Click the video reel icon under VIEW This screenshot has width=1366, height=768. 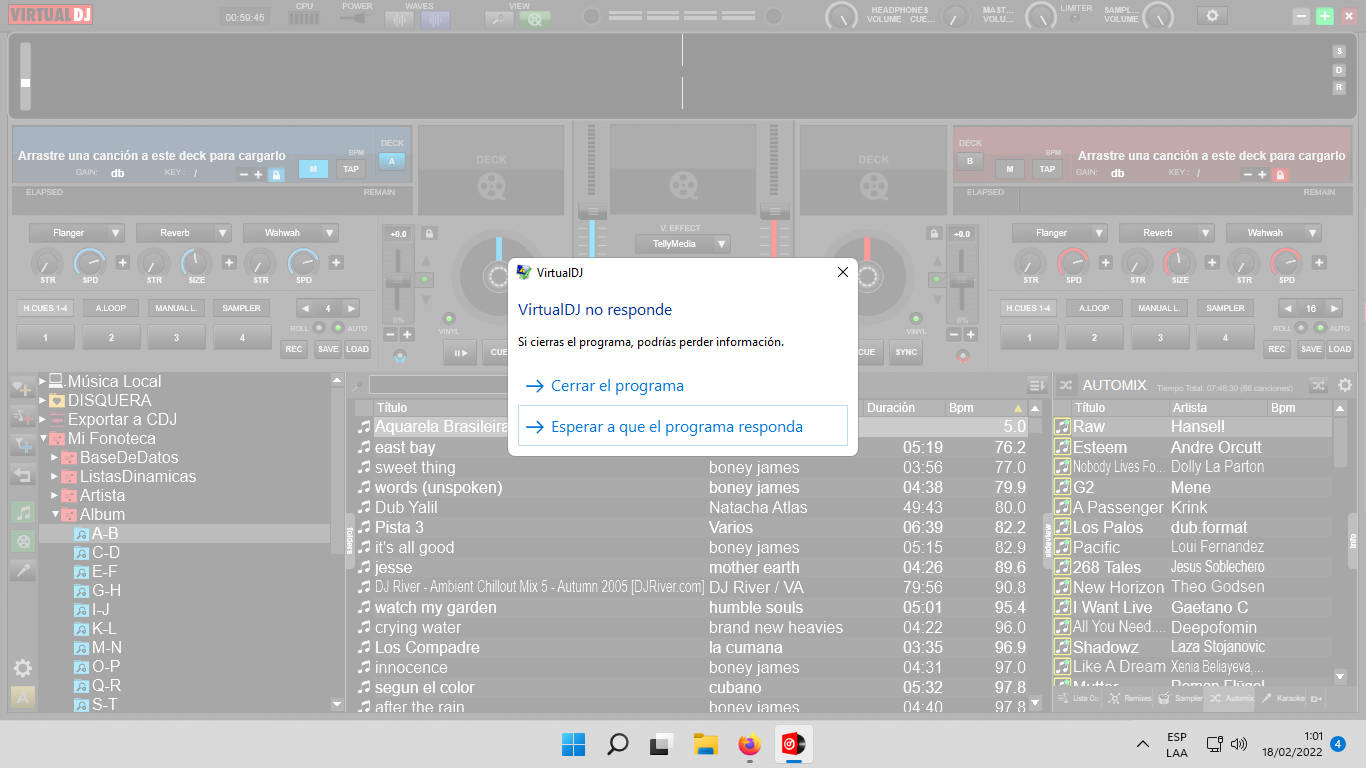click(x=535, y=19)
